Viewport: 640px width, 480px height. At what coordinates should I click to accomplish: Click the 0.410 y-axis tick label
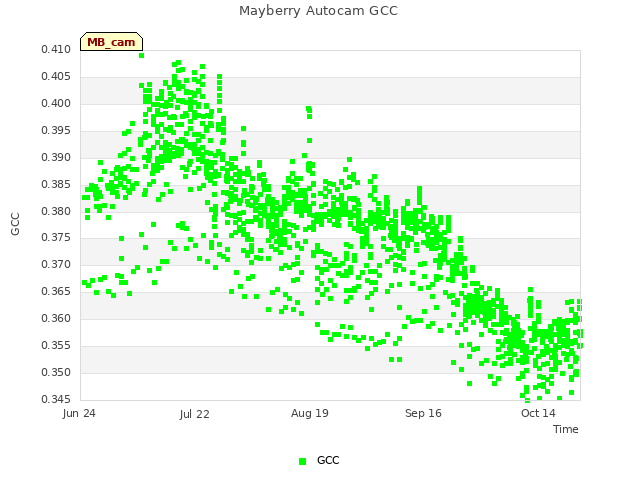point(56,49)
